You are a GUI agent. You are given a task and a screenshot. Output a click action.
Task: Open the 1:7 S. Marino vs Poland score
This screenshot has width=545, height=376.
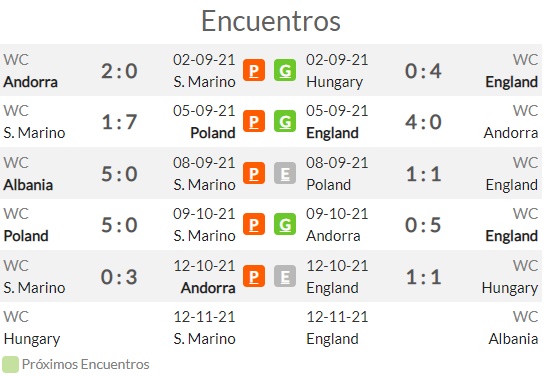119,122
